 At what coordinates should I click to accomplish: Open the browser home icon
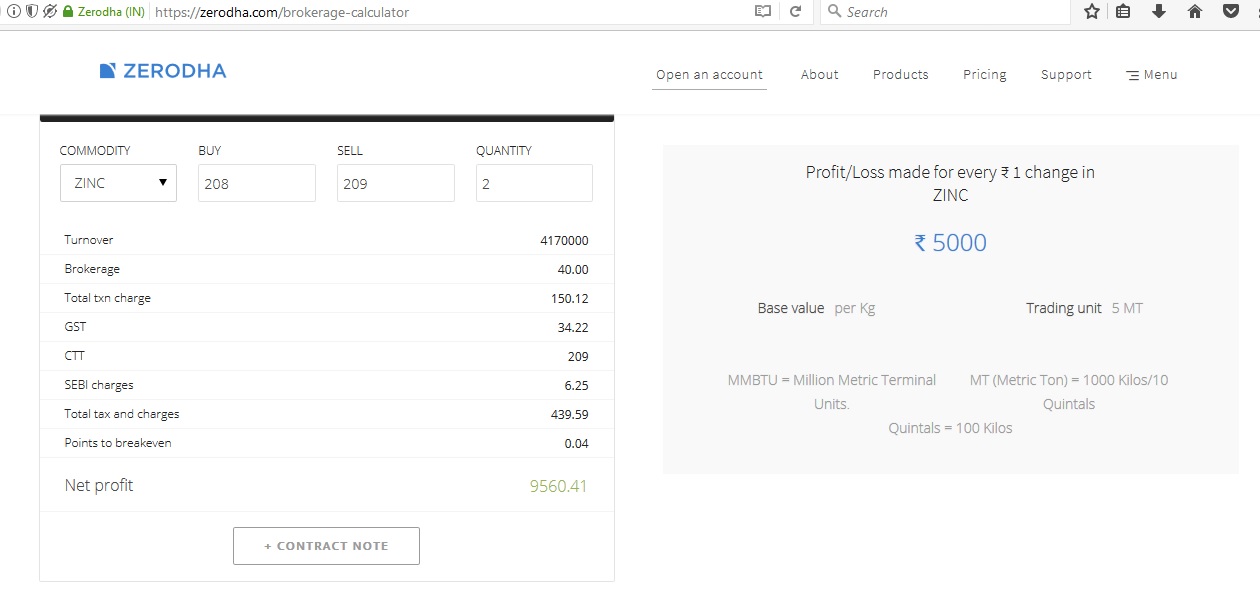[1194, 12]
